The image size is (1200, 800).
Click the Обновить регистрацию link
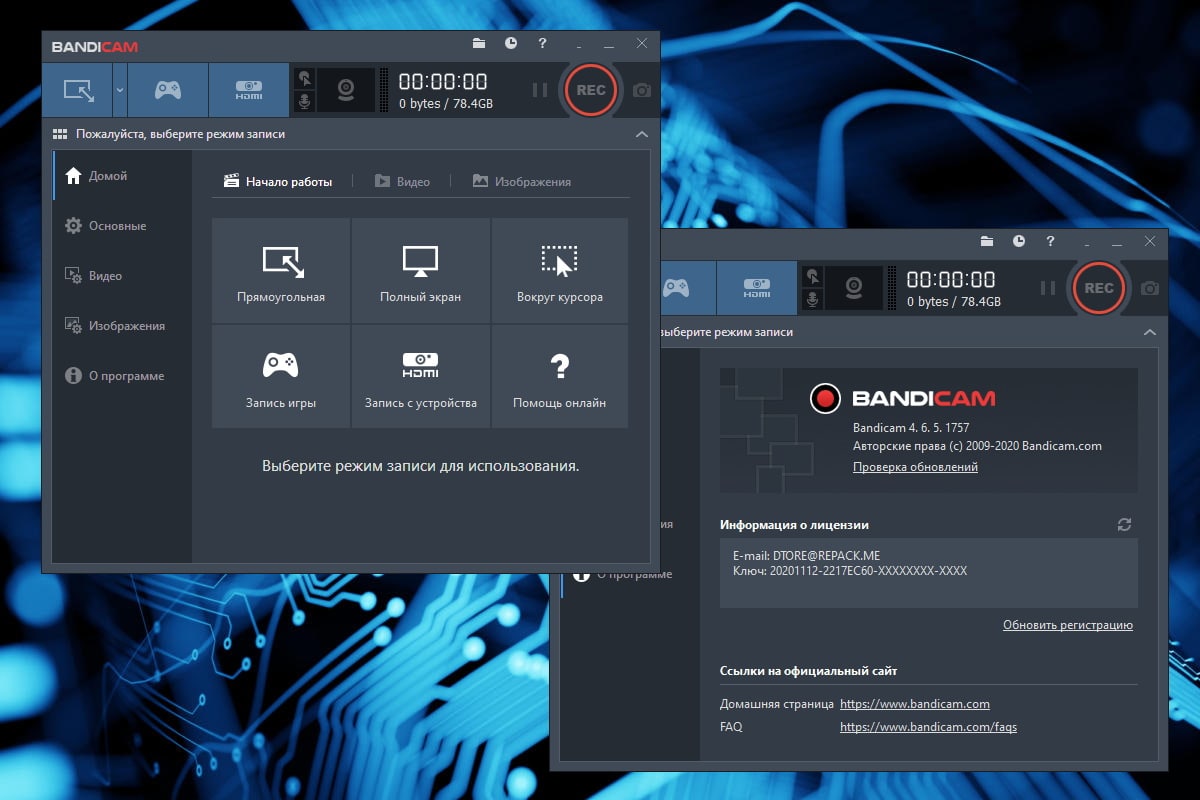tap(1068, 625)
